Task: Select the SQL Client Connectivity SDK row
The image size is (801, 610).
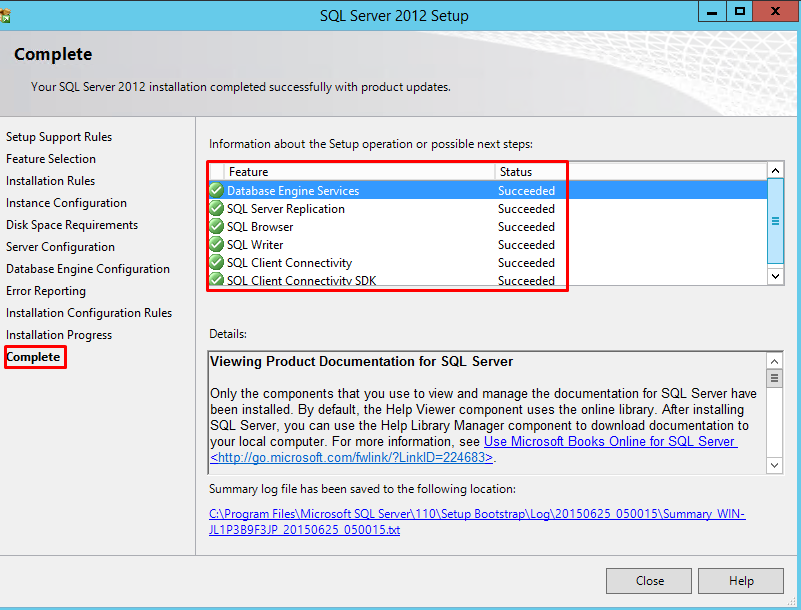Action: coord(488,279)
